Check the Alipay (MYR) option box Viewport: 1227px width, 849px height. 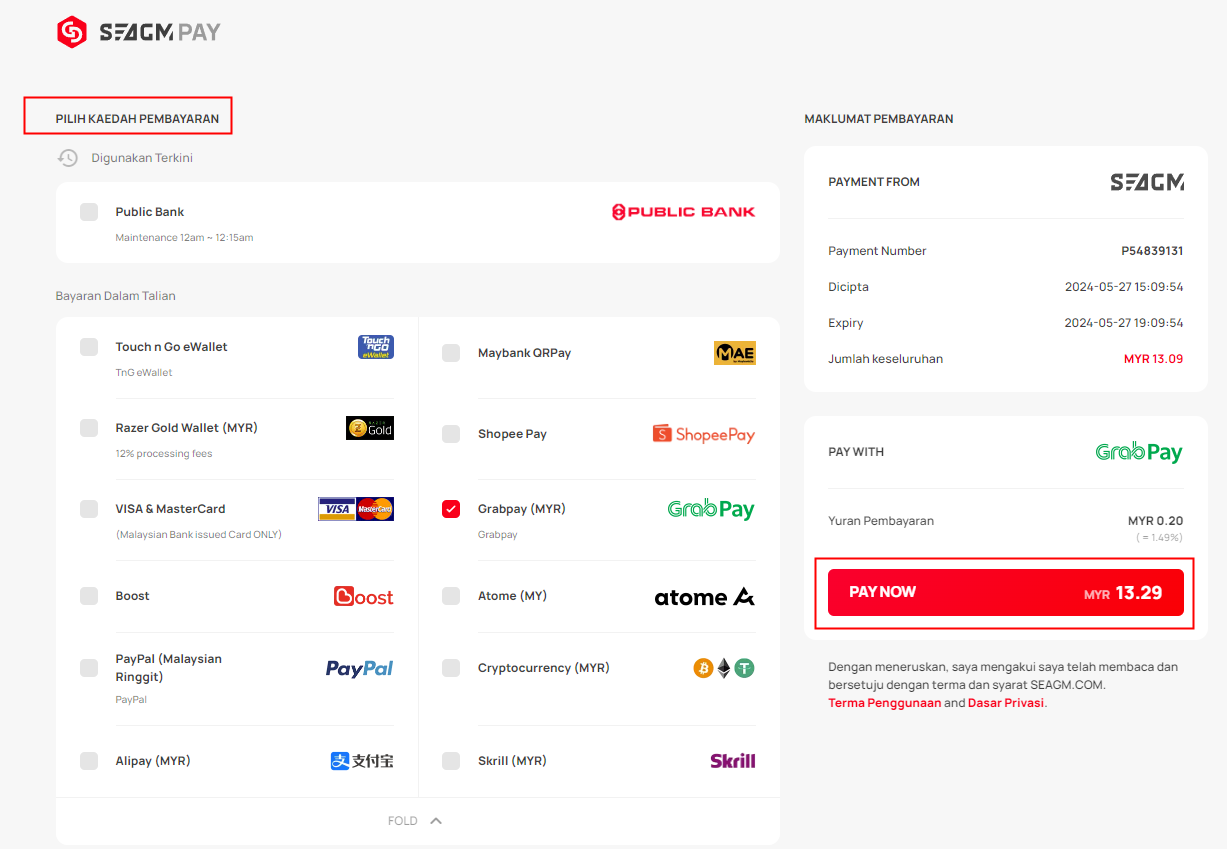[89, 761]
